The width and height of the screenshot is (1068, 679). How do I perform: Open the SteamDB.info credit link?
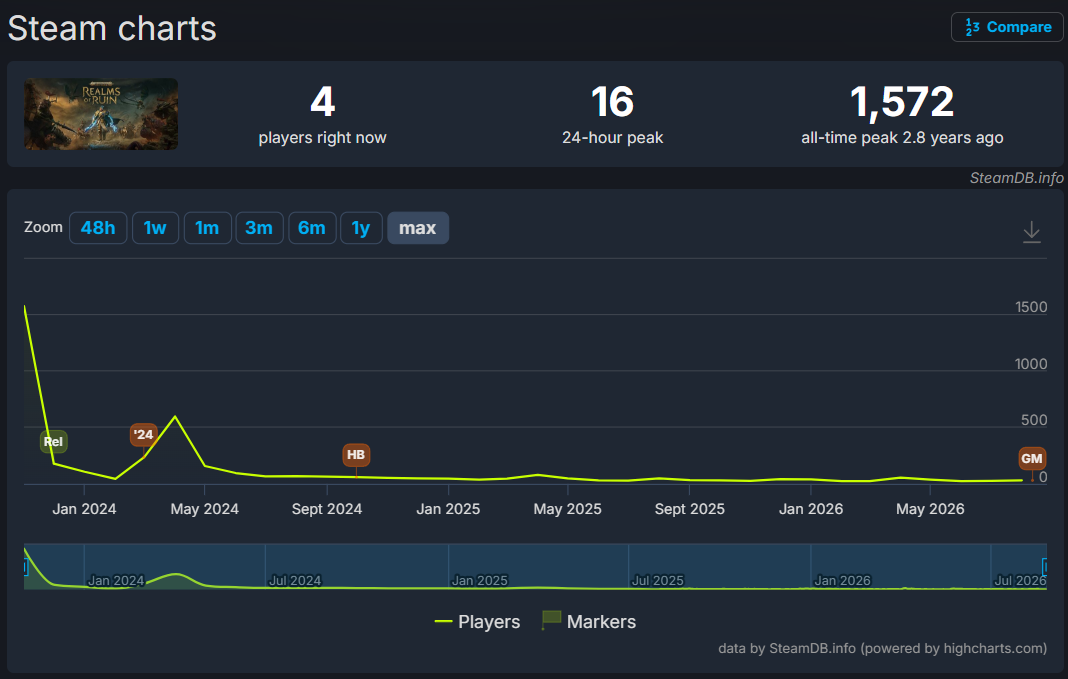point(1016,178)
